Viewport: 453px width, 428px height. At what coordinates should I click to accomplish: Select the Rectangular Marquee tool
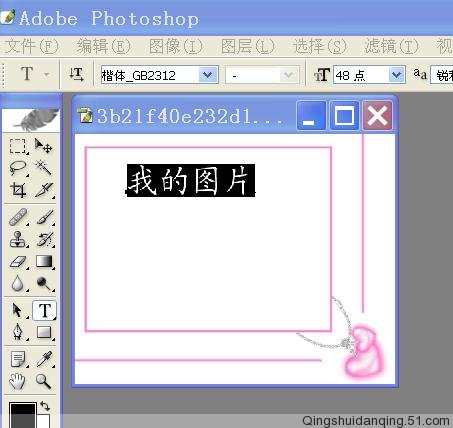click(17, 146)
